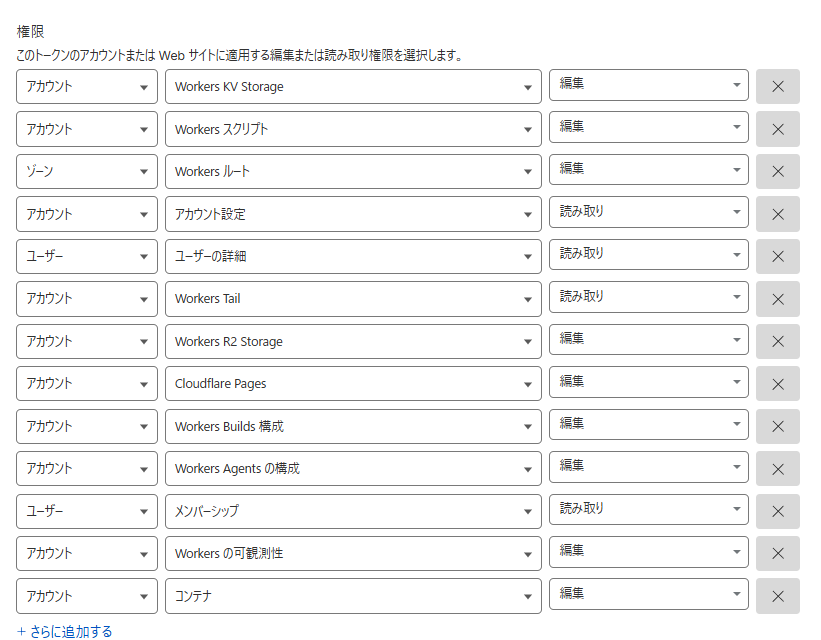Open the メンバーシップ permission dropdown
The image size is (821, 640).
(351, 511)
